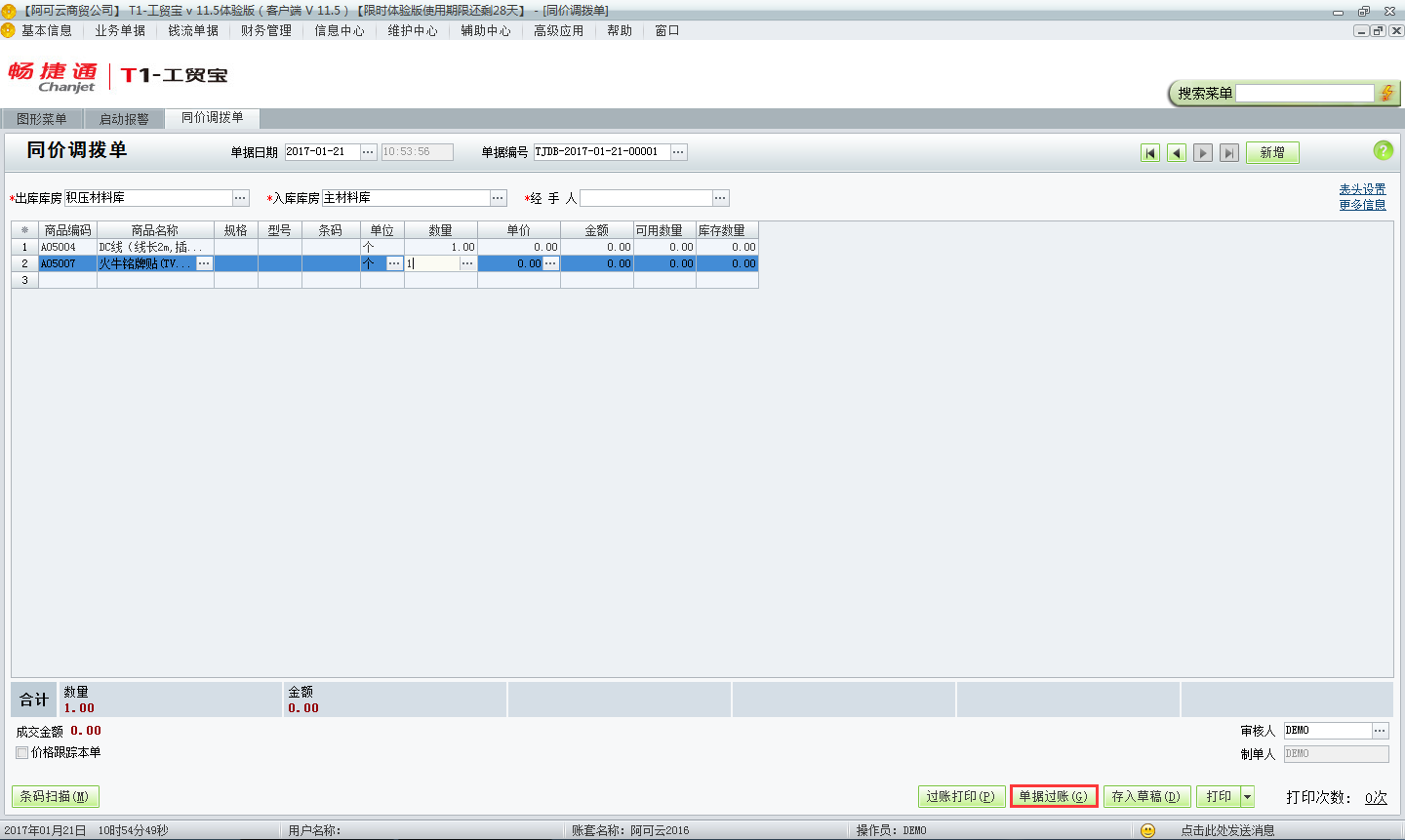Go to previous record using the arrow icon
Viewport: 1405px width, 840px height.
click(1176, 152)
